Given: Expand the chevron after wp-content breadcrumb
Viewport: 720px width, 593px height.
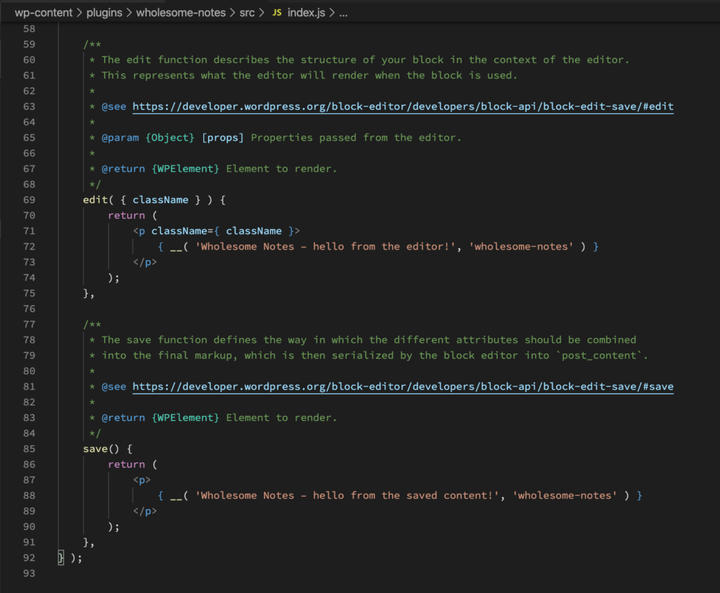Looking at the screenshot, I should 79,13.
